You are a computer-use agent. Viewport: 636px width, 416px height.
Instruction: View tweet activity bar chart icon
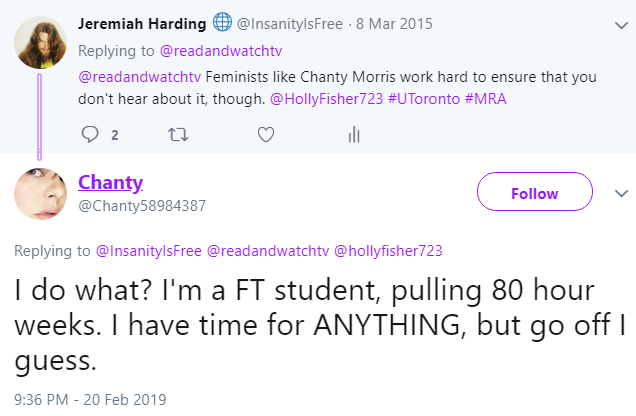point(354,135)
